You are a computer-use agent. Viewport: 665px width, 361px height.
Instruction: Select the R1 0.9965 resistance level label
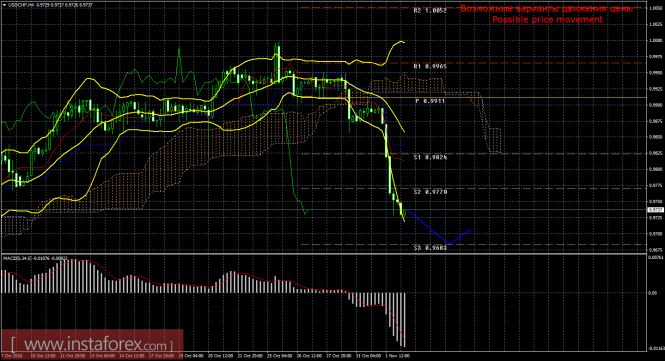pyautogui.click(x=430, y=67)
